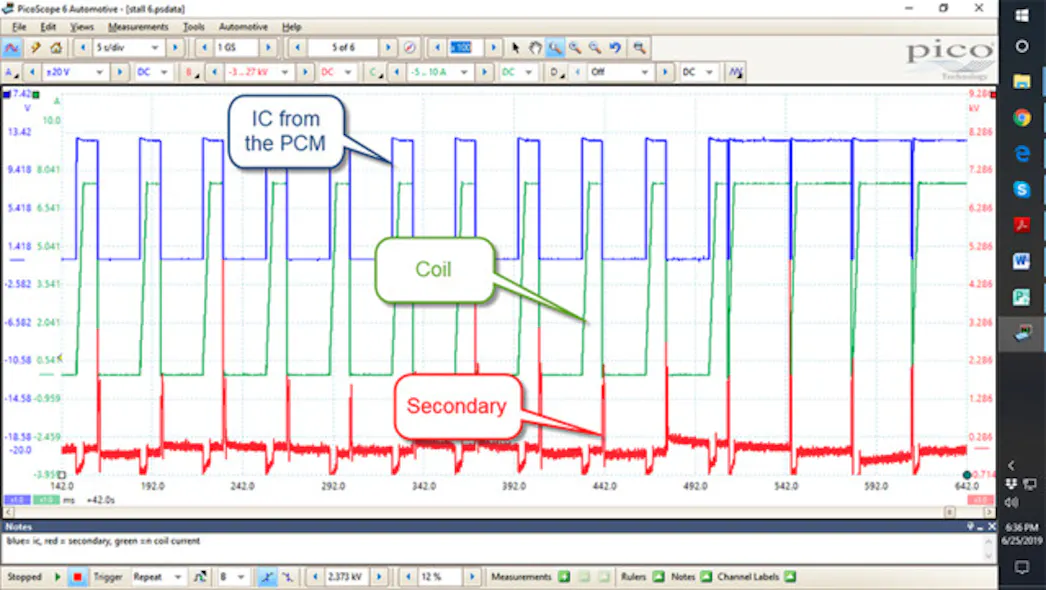Decrease timebase with left arrow

pyautogui.click(x=83, y=48)
